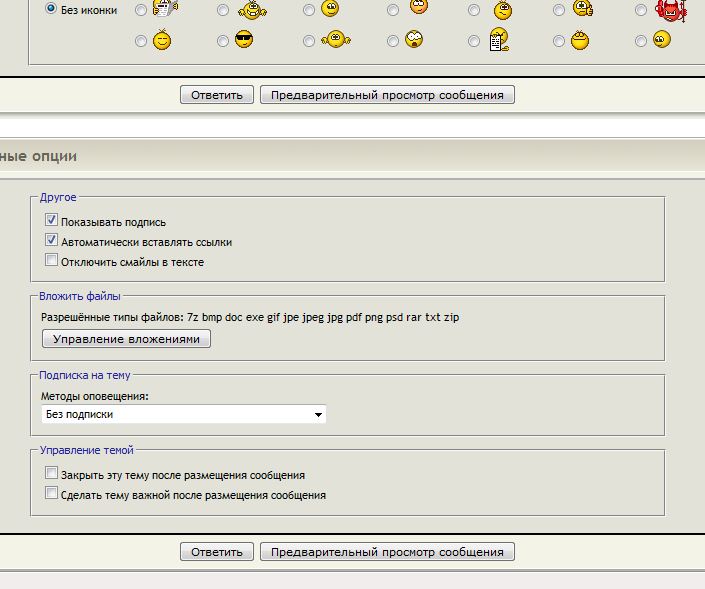This screenshot has width=705, height=589.
Task: Select the "Без иконки" radio button
Action: click(x=51, y=10)
